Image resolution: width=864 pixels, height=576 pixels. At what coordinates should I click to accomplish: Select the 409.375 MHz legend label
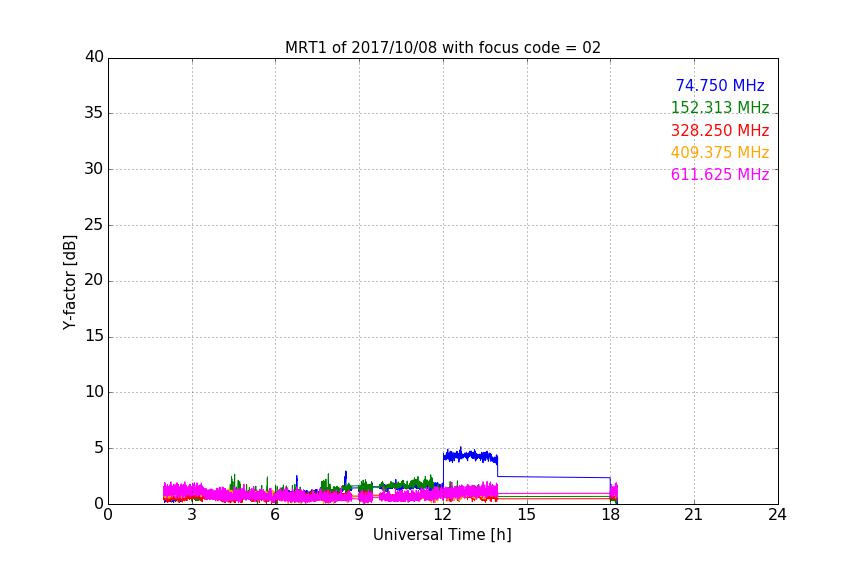(x=720, y=152)
